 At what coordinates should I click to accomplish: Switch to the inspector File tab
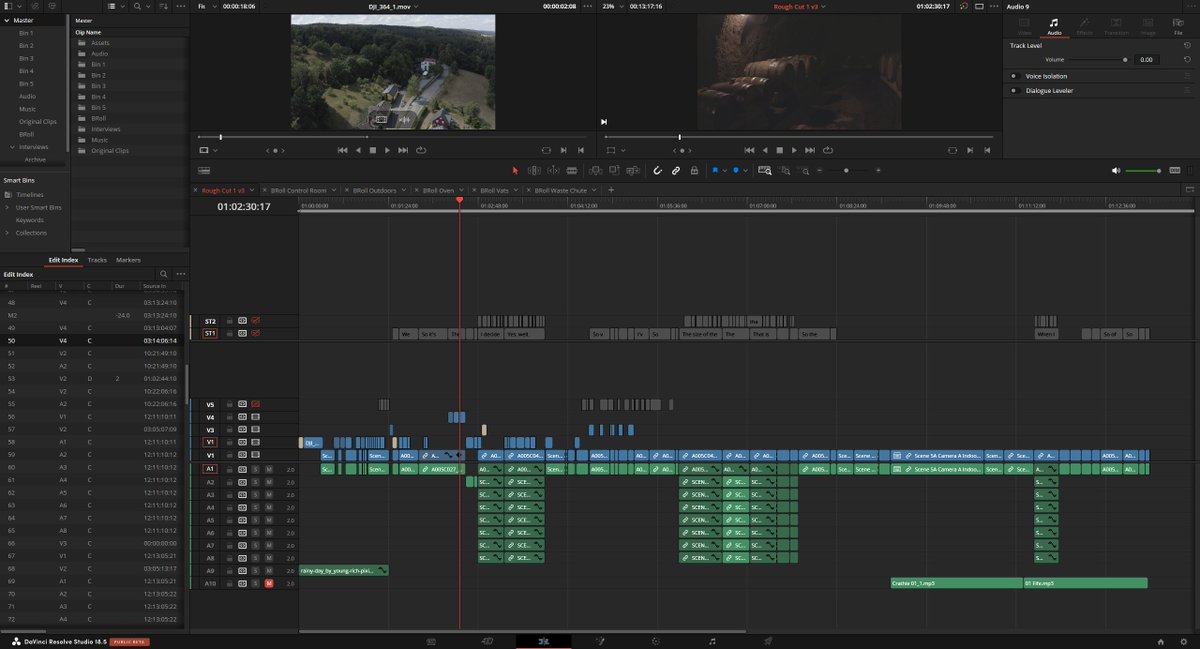(x=1178, y=27)
